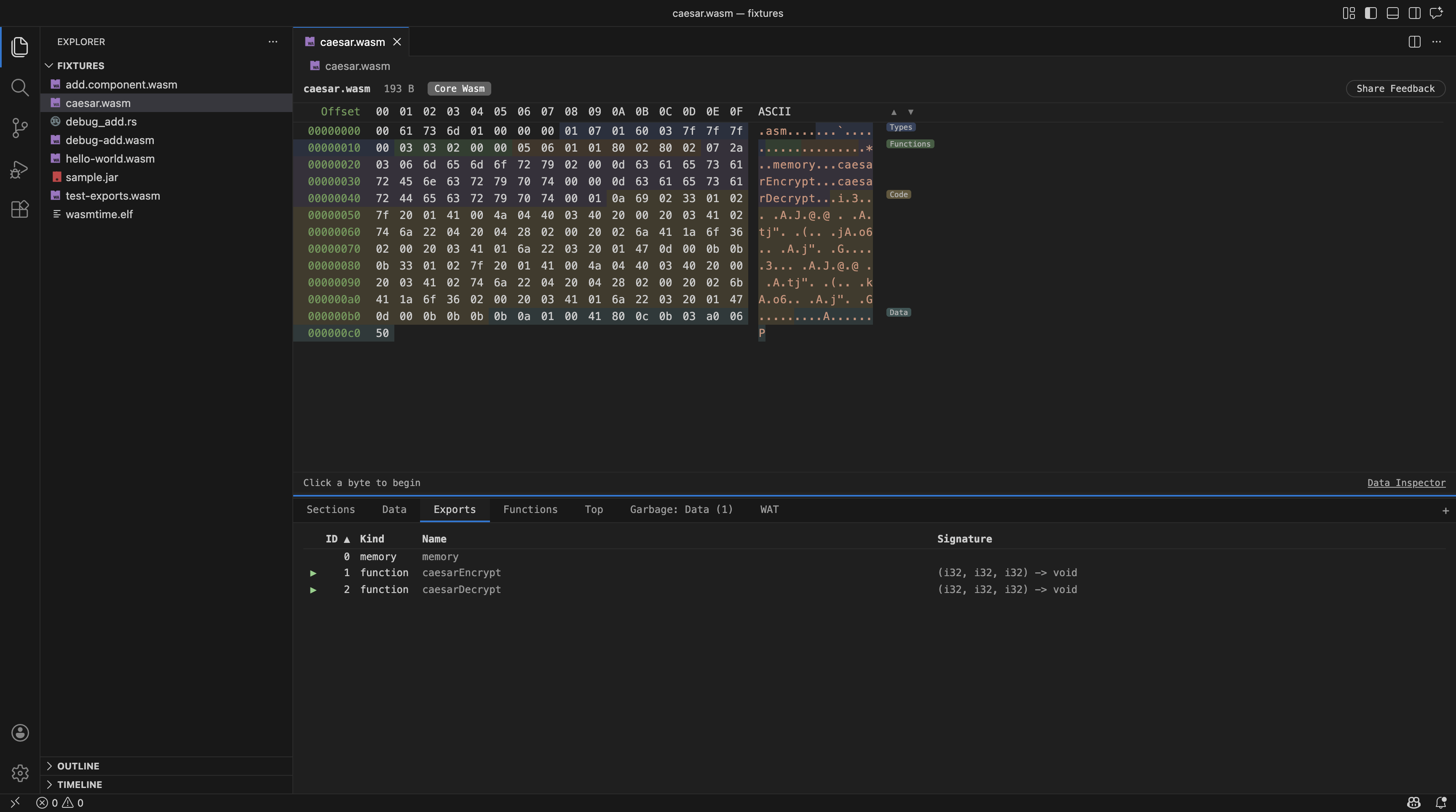Click the Share Feedback button
Image resolution: width=1456 pixels, height=812 pixels.
(x=1395, y=89)
